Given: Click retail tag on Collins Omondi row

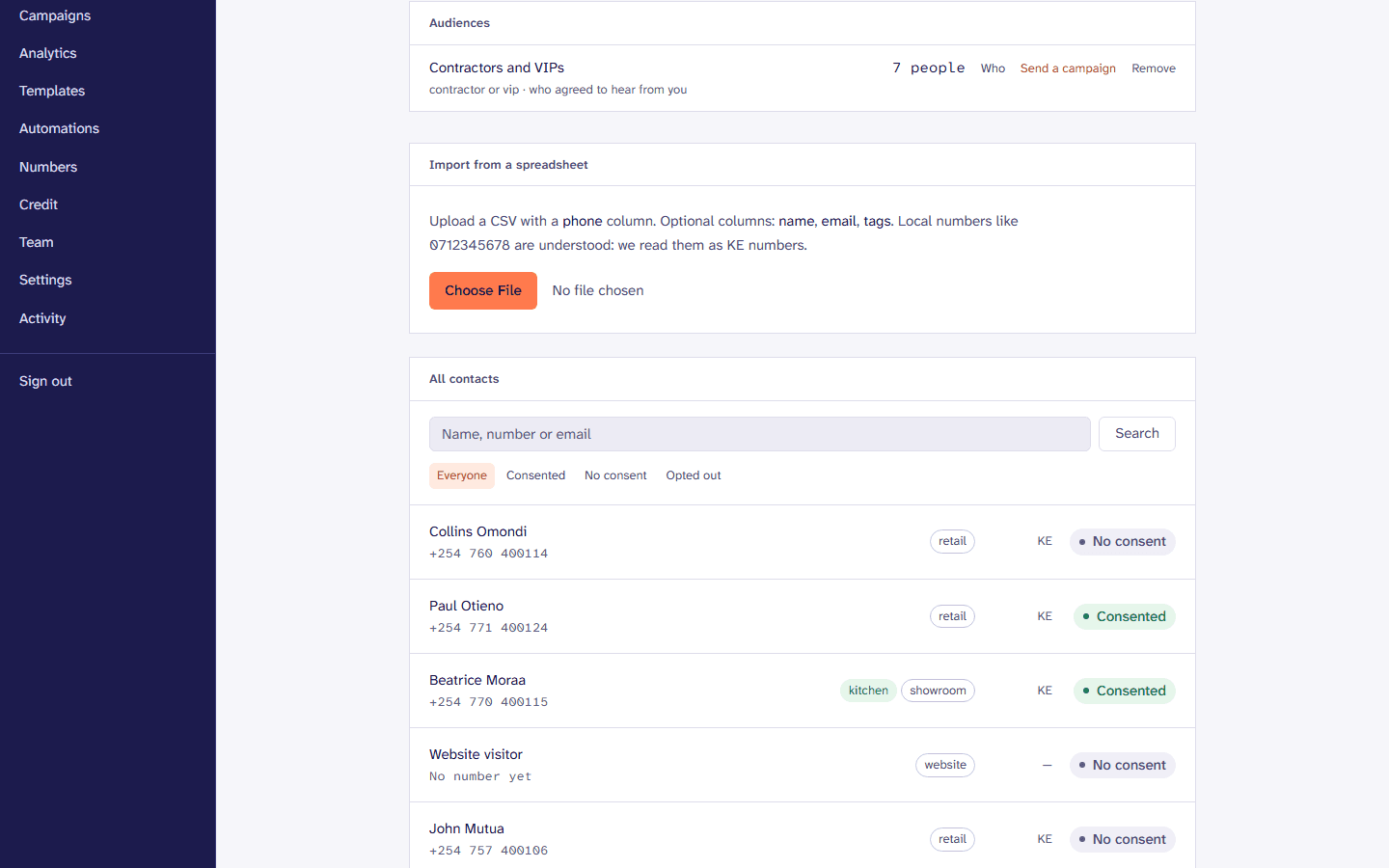Looking at the screenshot, I should point(952,542).
